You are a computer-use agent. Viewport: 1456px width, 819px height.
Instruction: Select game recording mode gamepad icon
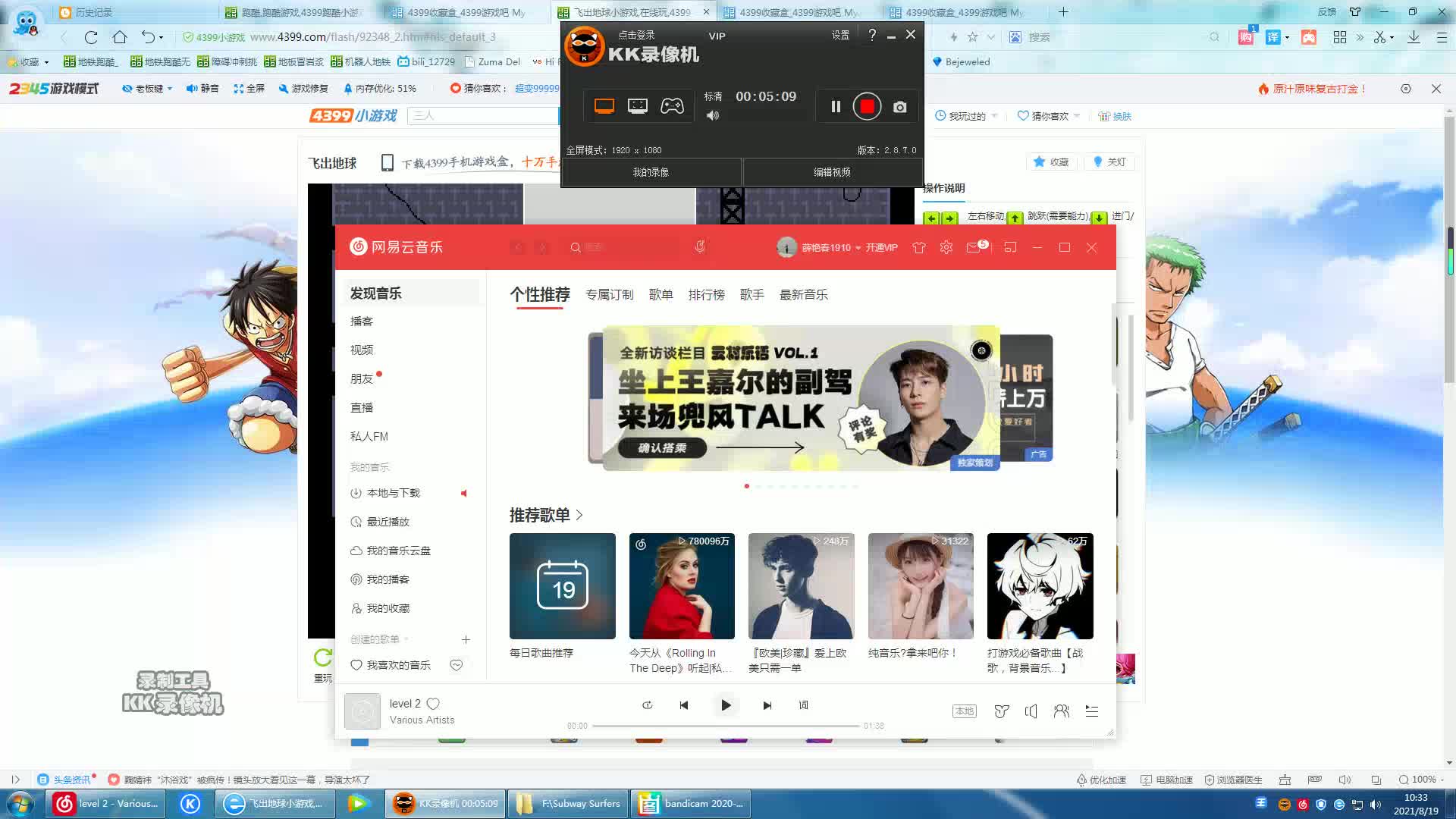click(672, 106)
